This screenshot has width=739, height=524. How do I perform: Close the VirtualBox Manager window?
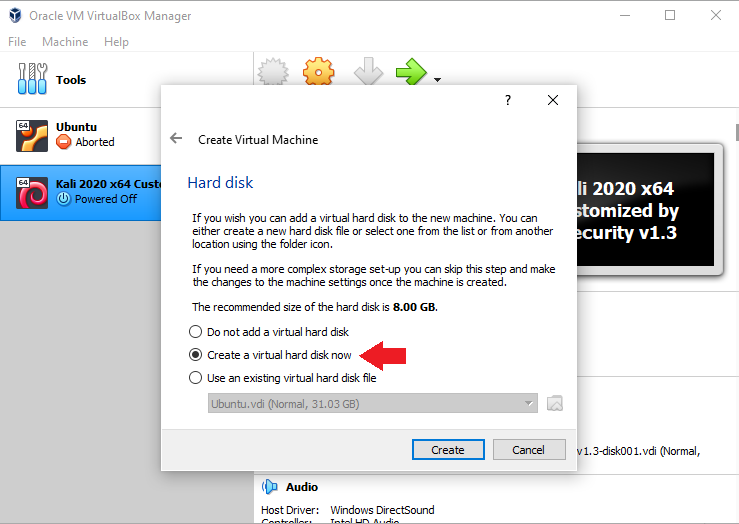click(715, 16)
